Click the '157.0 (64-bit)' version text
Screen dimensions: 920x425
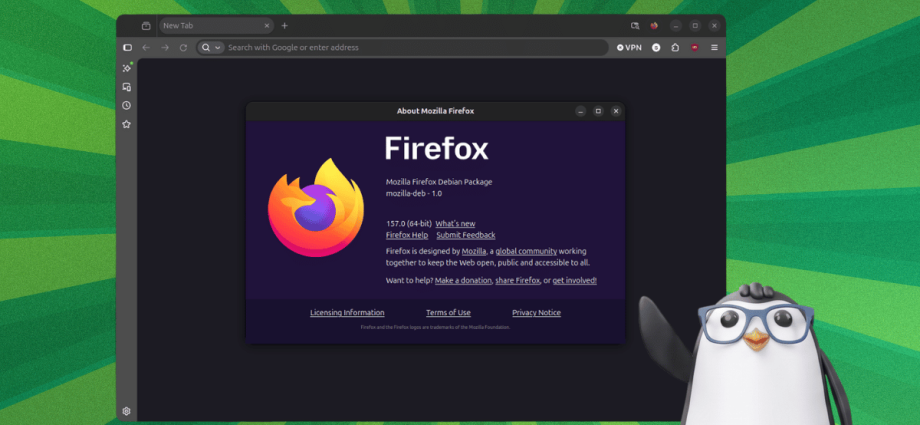(409, 224)
